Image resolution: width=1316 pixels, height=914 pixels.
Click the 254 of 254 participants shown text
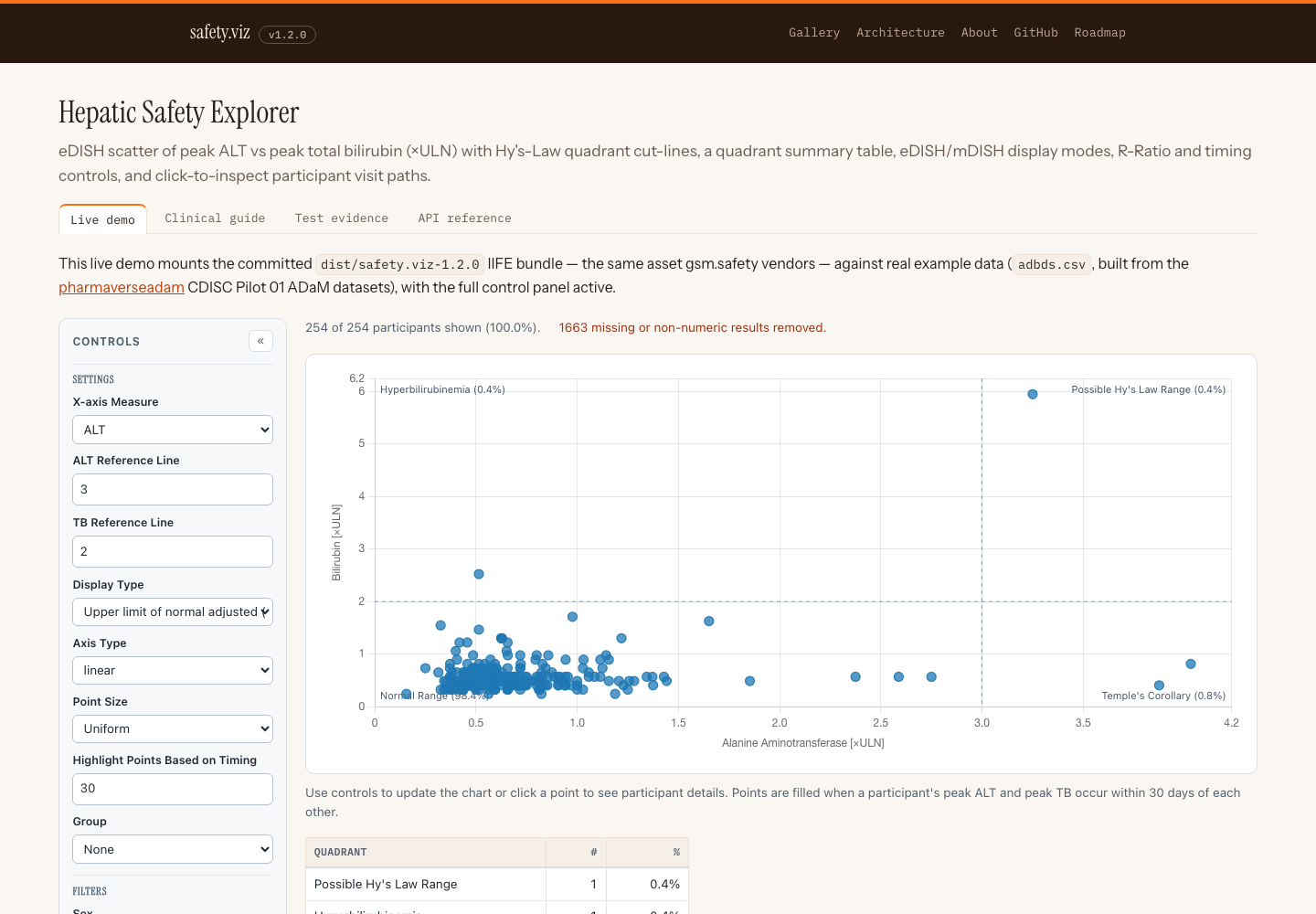click(422, 327)
